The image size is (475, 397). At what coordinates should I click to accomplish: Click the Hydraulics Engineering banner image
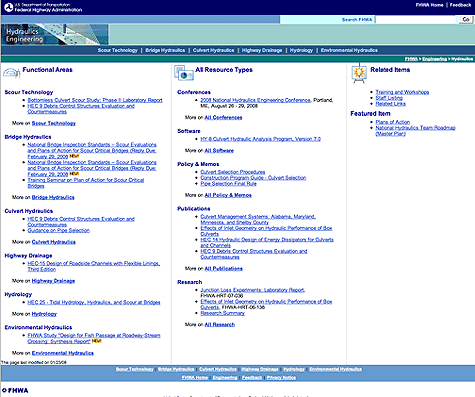(55, 34)
